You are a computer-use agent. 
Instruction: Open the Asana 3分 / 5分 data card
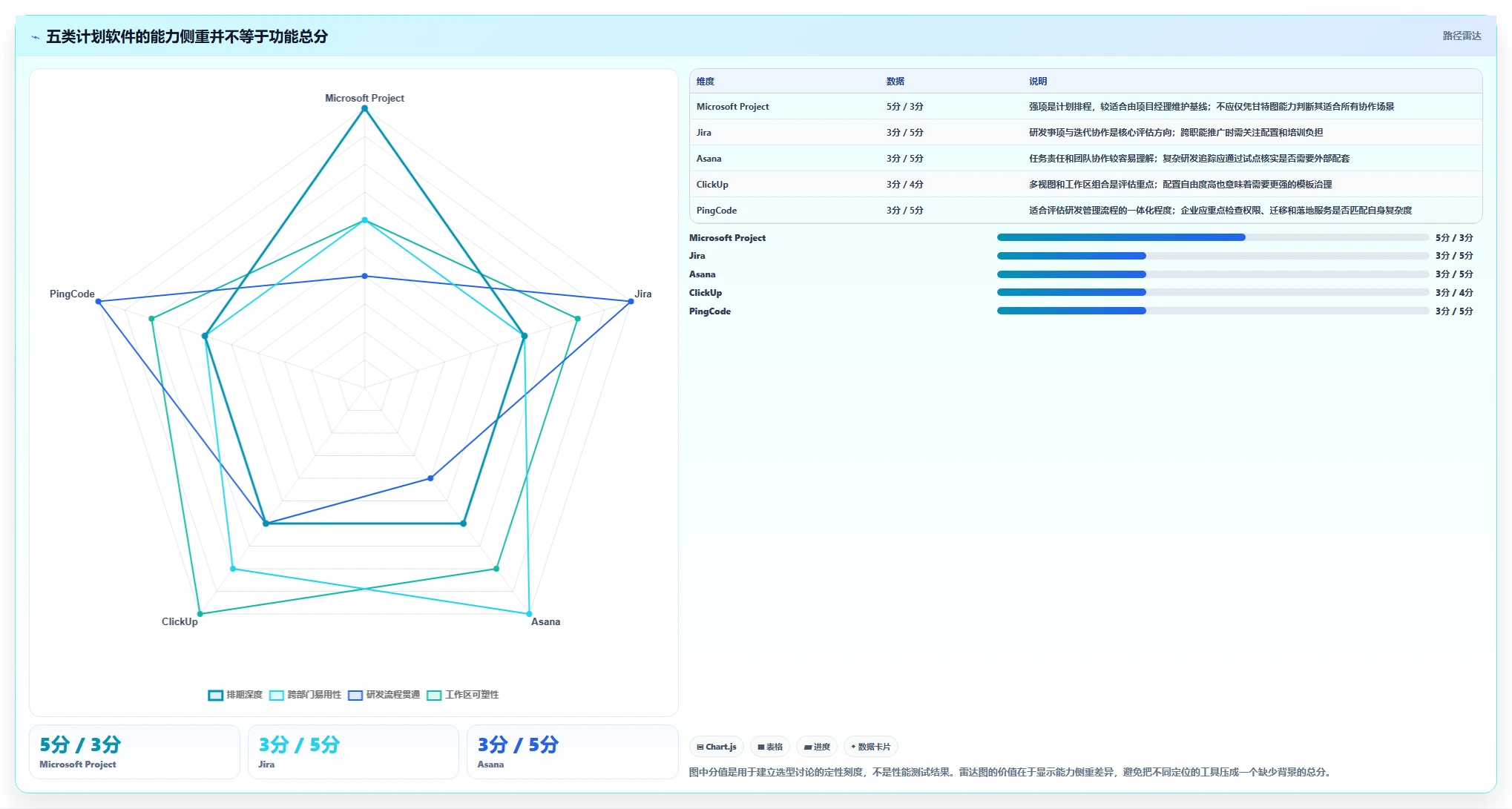click(573, 752)
